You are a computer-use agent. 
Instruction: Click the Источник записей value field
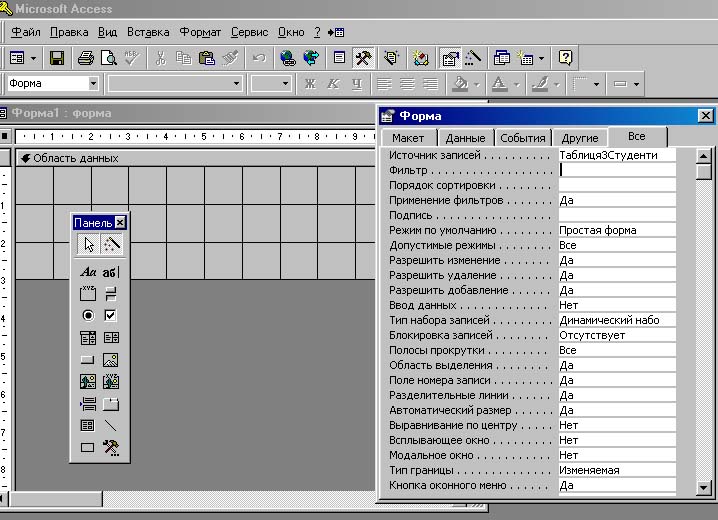point(617,155)
